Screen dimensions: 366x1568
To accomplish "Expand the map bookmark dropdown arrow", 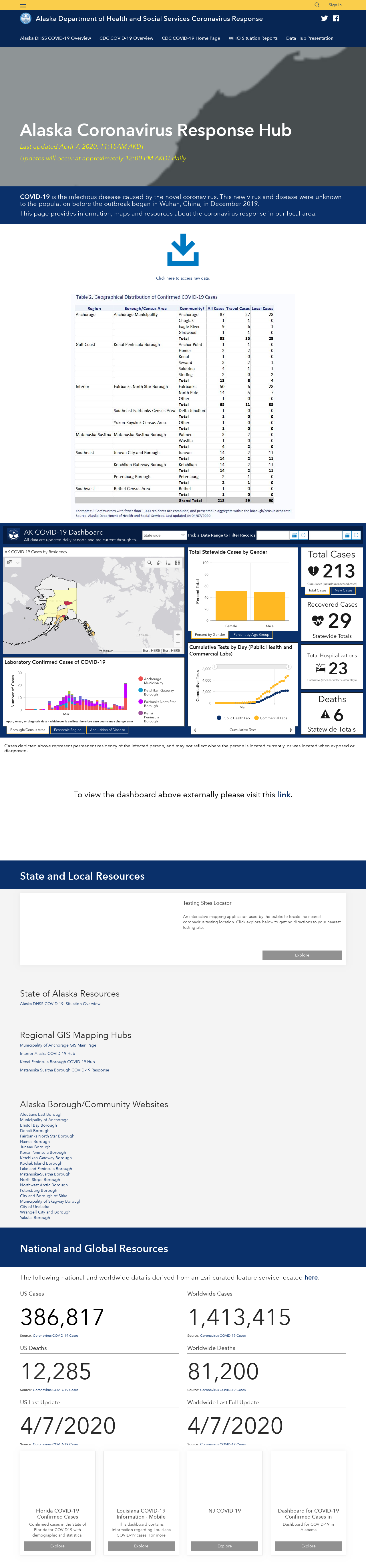I will (18, 562).
